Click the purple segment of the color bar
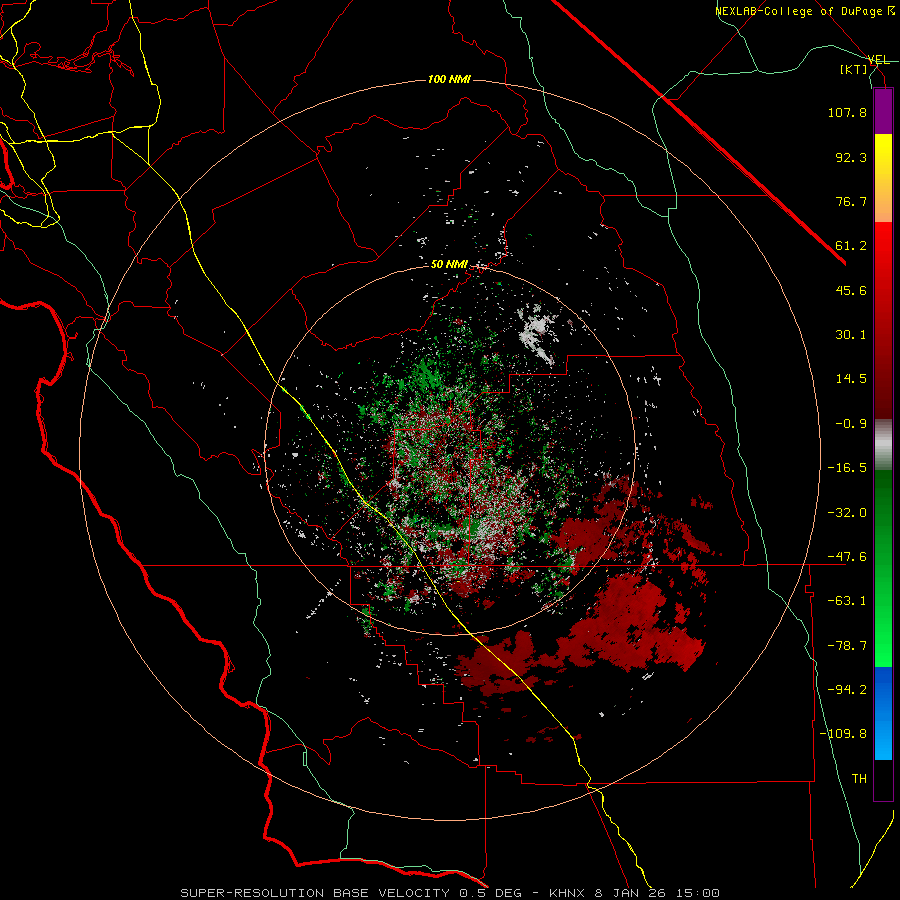The width and height of the screenshot is (900, 900). coord(883,111)
